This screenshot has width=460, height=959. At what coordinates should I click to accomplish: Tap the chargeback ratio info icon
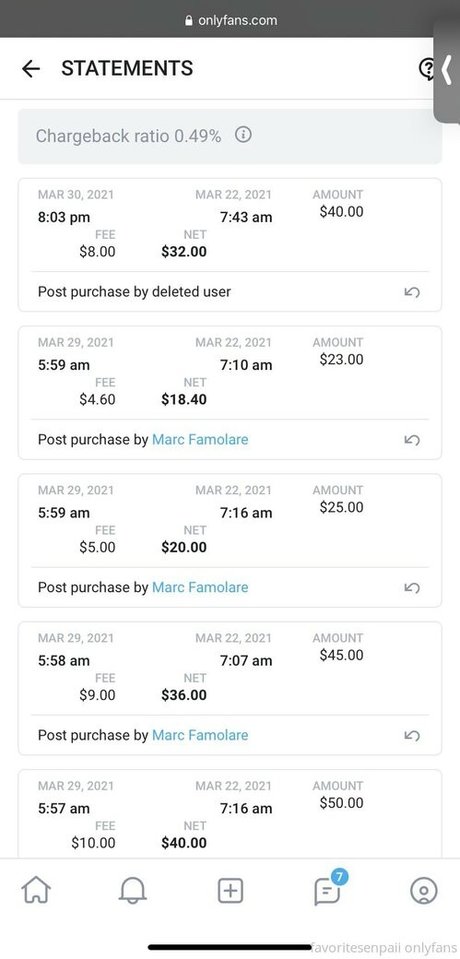[243, 135]
